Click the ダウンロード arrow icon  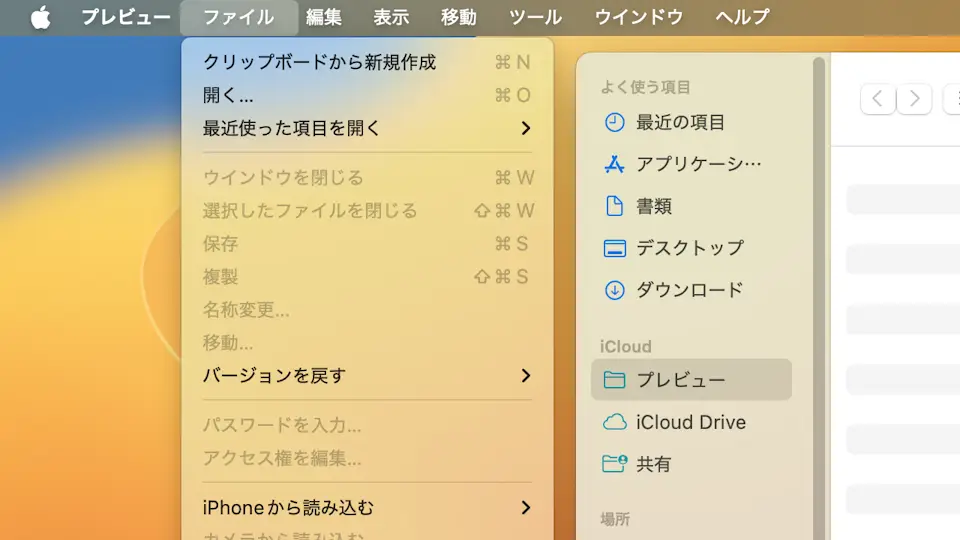[x=615, y=290]
